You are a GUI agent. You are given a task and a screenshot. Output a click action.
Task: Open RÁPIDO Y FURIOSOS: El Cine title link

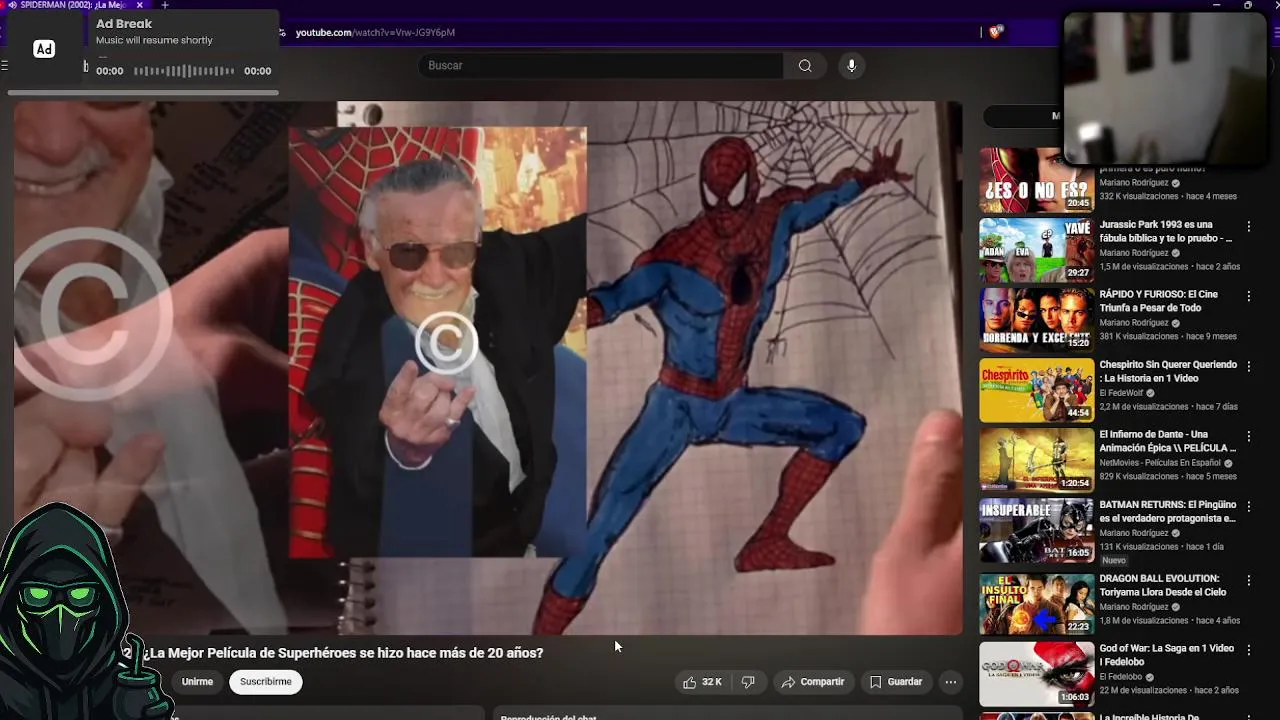click(1159, 302)
